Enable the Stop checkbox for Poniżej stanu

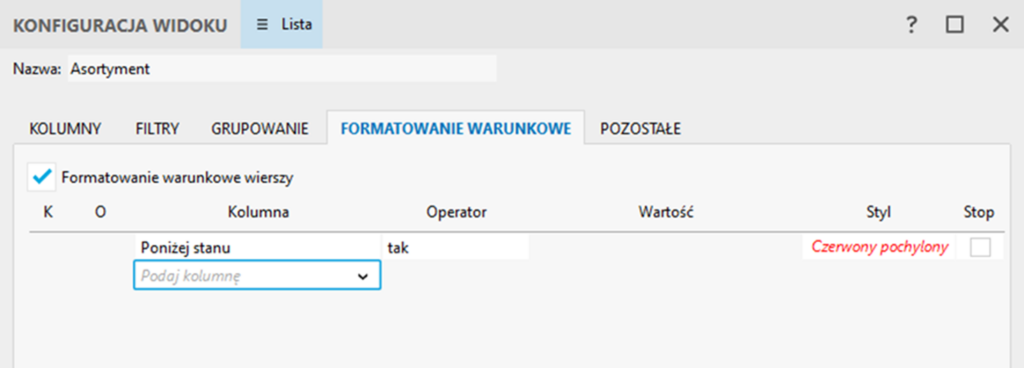pyautogui.click(x=980, y=247)
